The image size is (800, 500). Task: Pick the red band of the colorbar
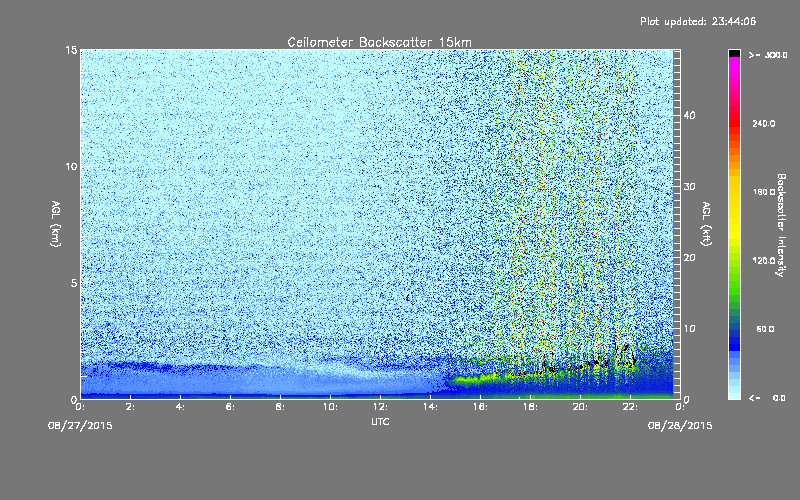(x=734, y=125)
